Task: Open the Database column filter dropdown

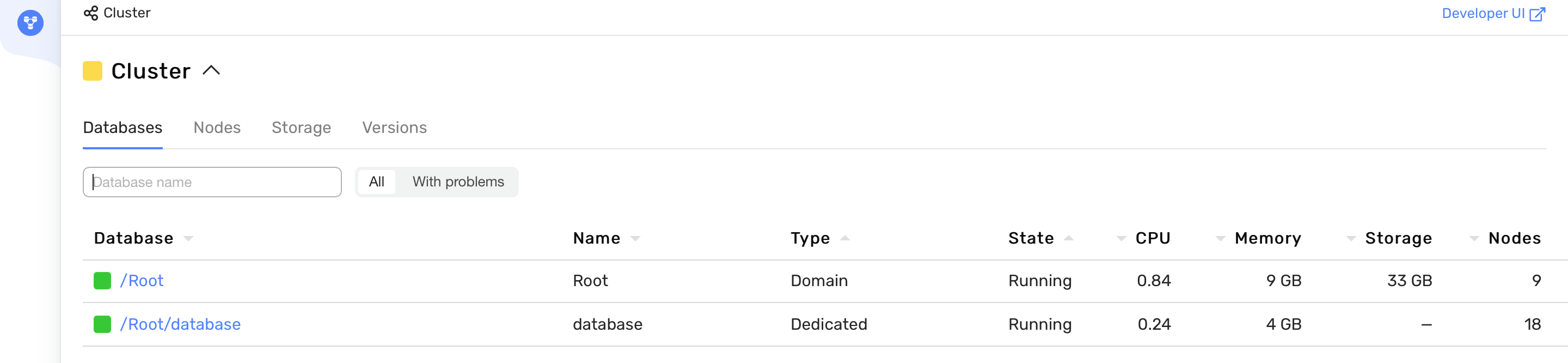Action: tap(189, 239)
